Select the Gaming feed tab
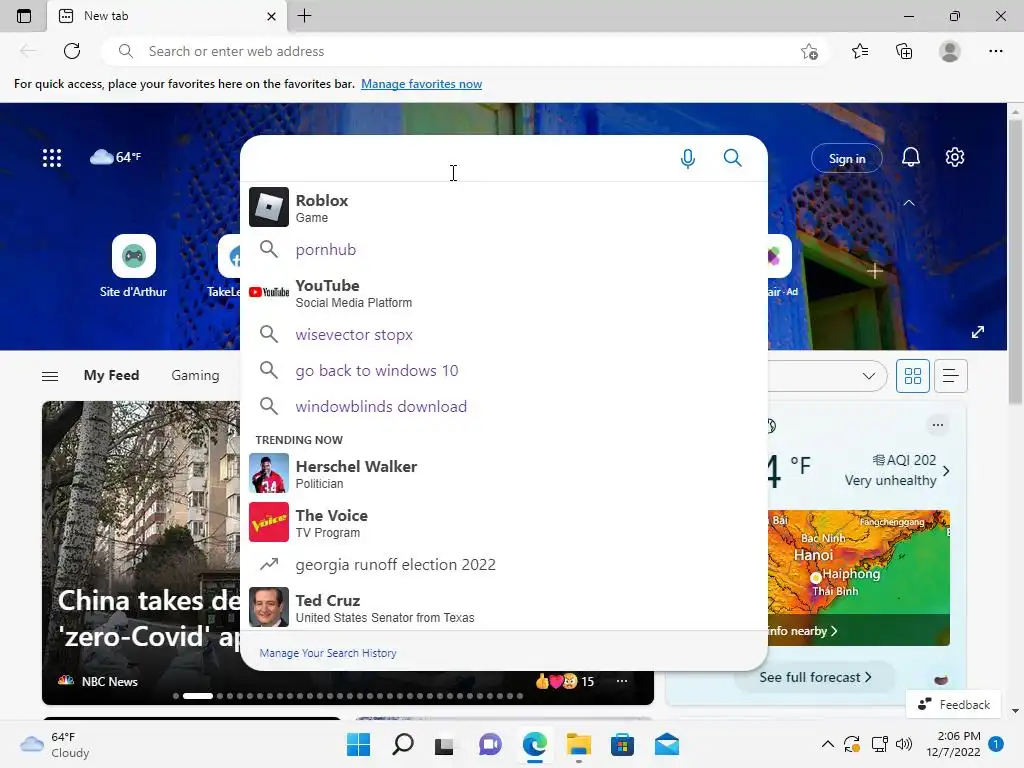Screen dimensions: 1024x768 (x=195, y=376)
